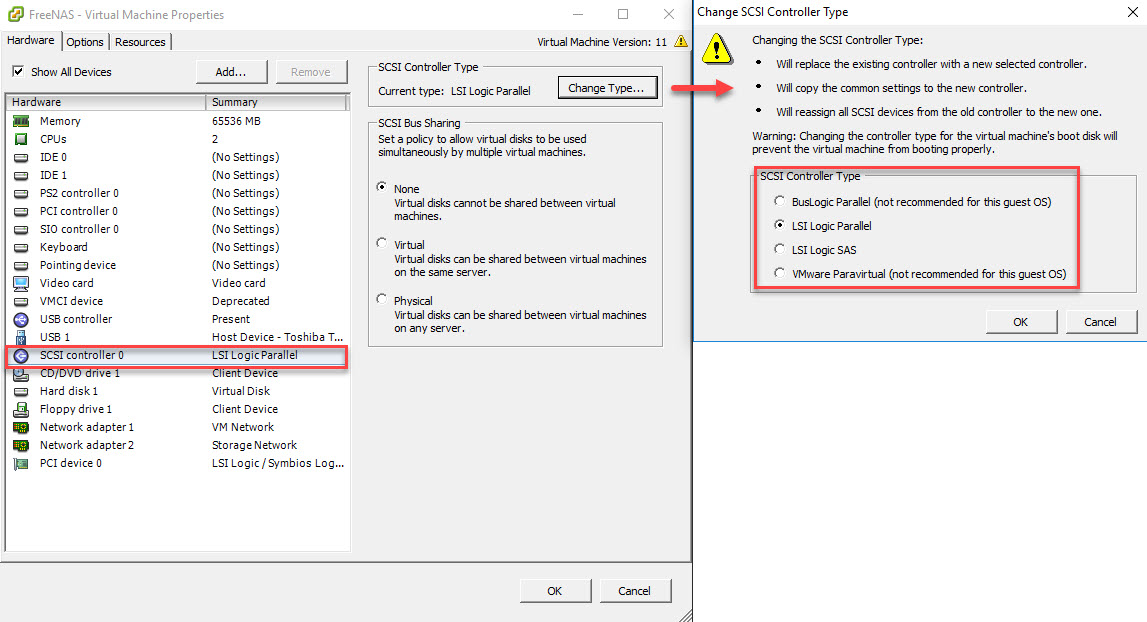This screenshot has height=622, width=1147.
Task: Select None bus sharing option
Action: (x=382, y=187)
